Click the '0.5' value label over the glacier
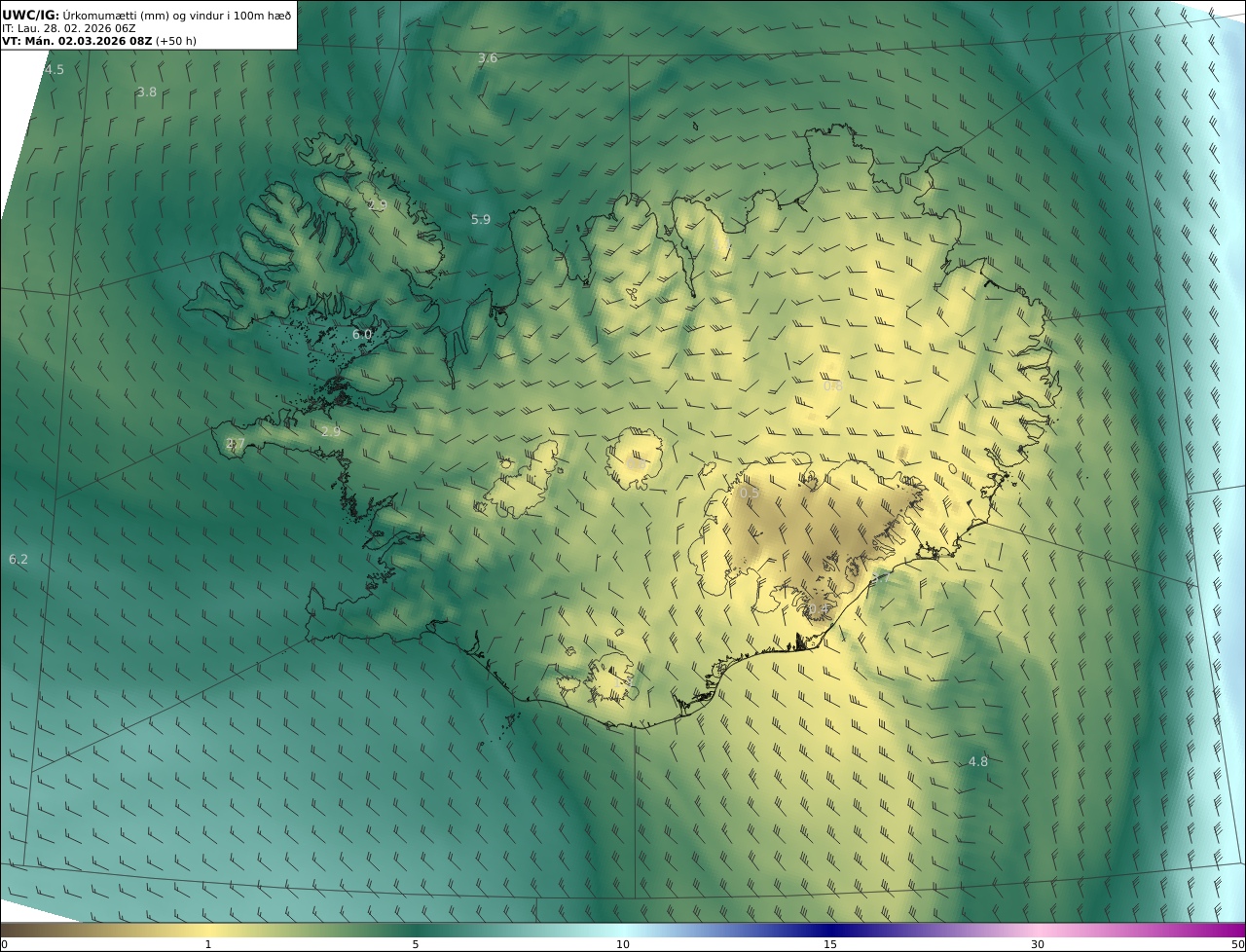 [x=750, y=494]
